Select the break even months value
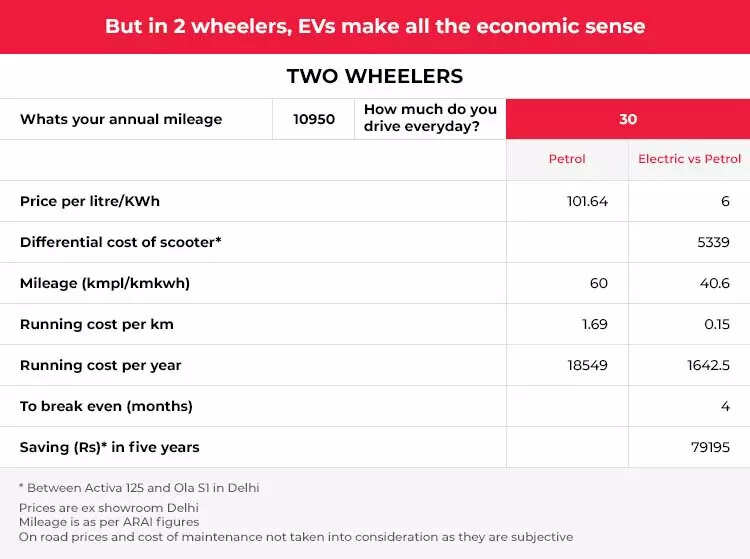The image size is (750, 559). point(725,406)
